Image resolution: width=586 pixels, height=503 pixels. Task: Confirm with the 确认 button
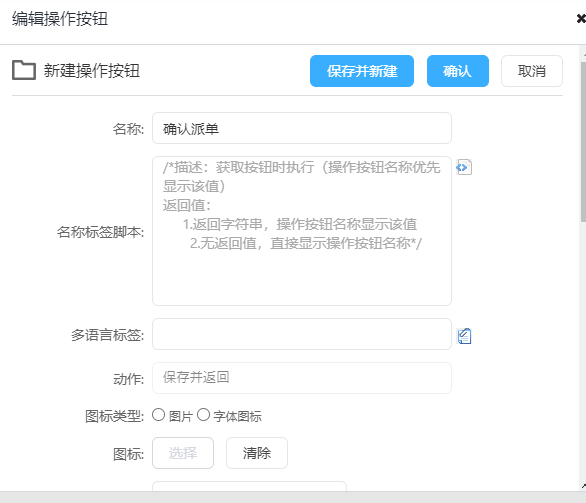pyautogui.click(x=458, y=71)
